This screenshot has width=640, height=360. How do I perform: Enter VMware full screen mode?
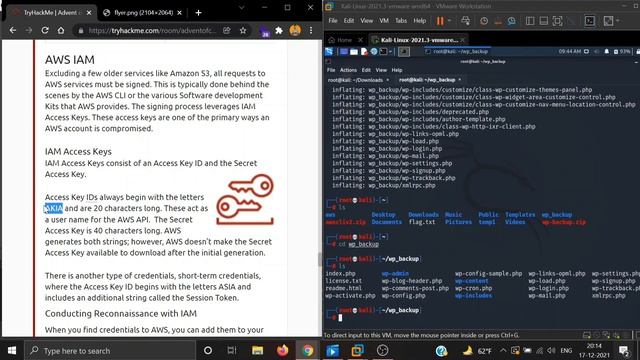point(557,21)
